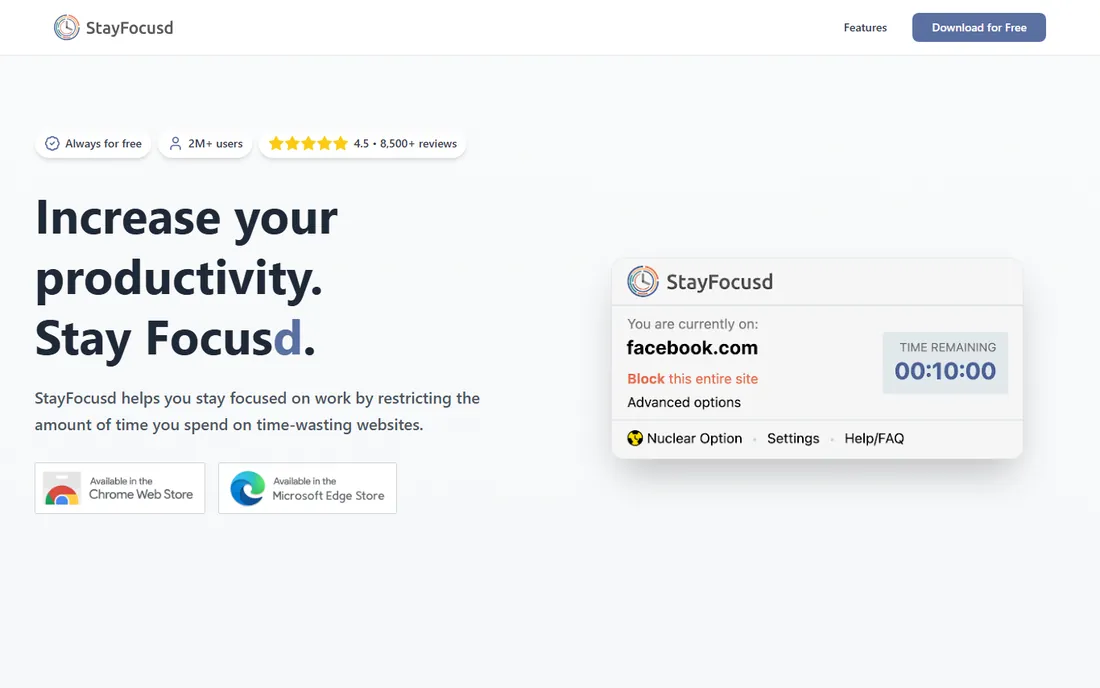Click the Chrome Web Store badge icon
This screenshot has width=1100, height=688.
point(62,488)
